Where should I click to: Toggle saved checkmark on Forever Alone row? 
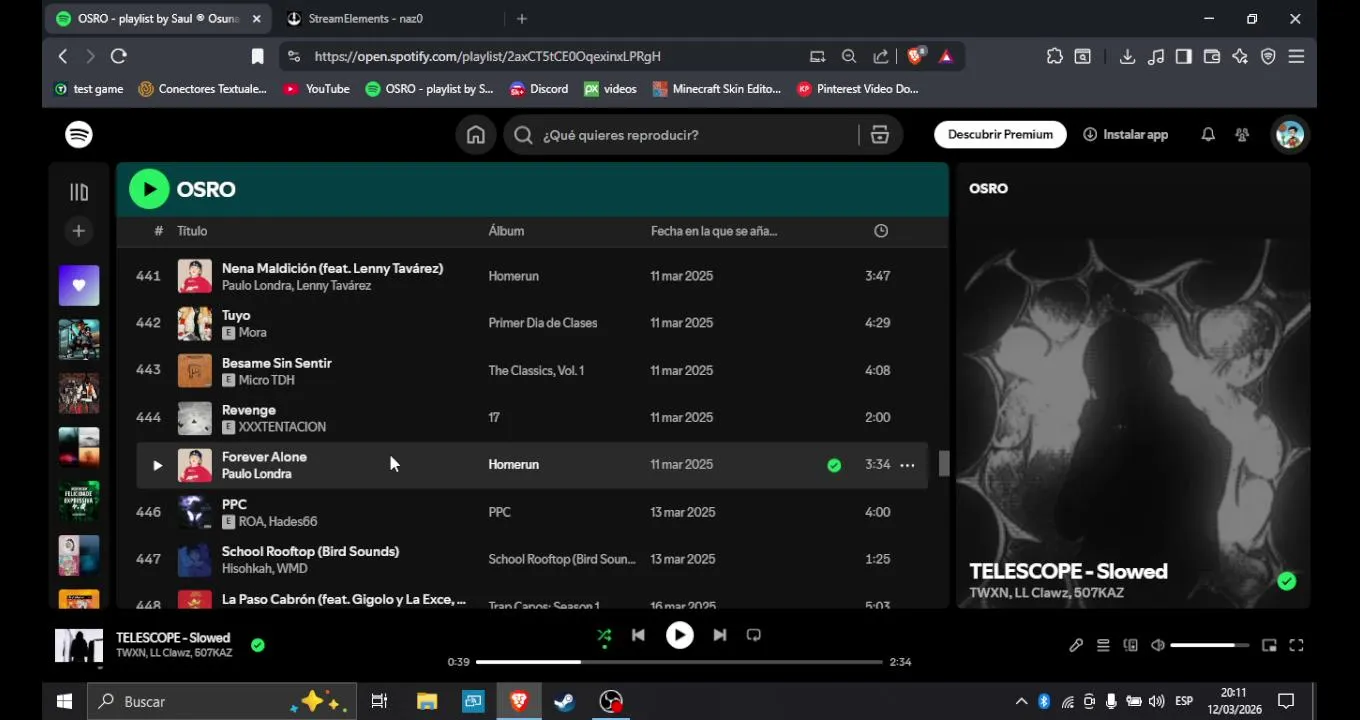click(x=834, y=465)
